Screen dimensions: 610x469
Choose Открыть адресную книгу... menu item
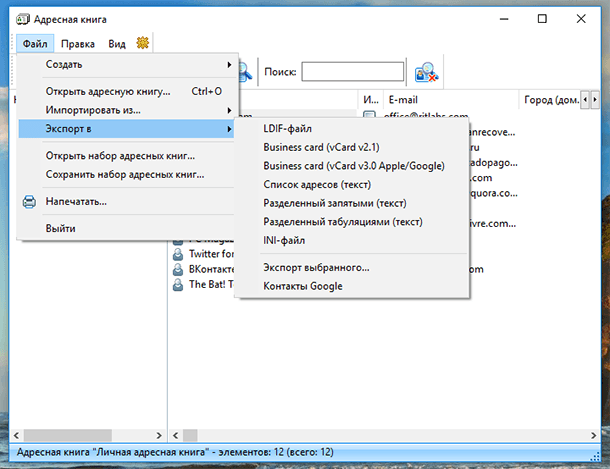click(126, 91)
